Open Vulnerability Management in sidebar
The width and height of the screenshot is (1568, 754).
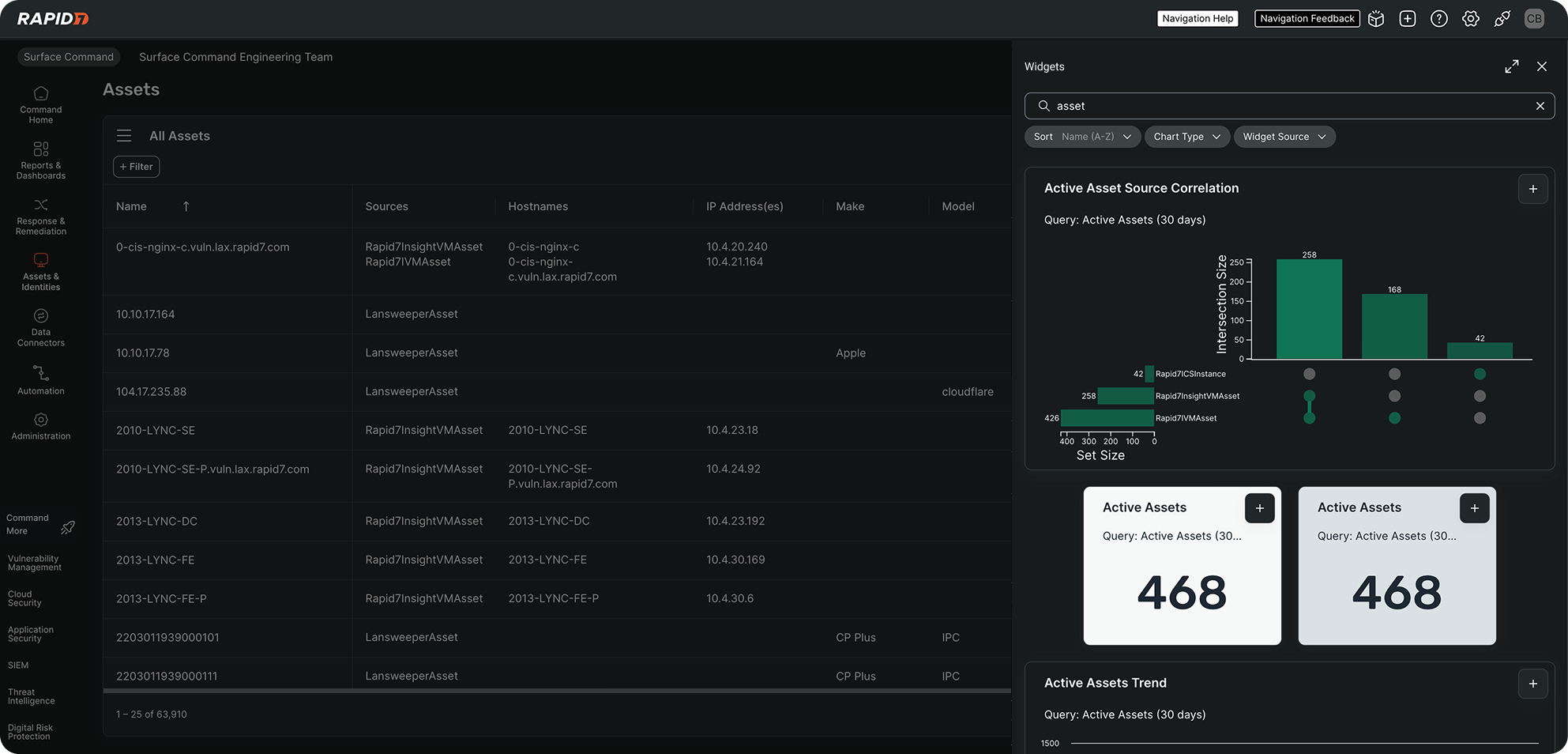35,563
